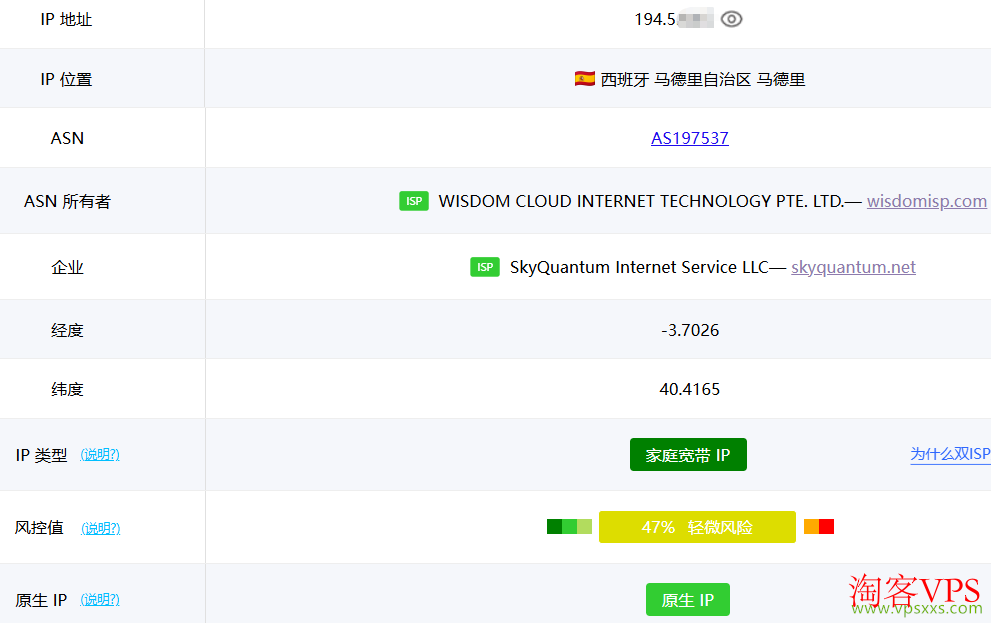The height and width of the screenshot is (623, 991).
Task: Select the longitude value -3.7026
Action: pyautogui.click(x=690, y=330)
